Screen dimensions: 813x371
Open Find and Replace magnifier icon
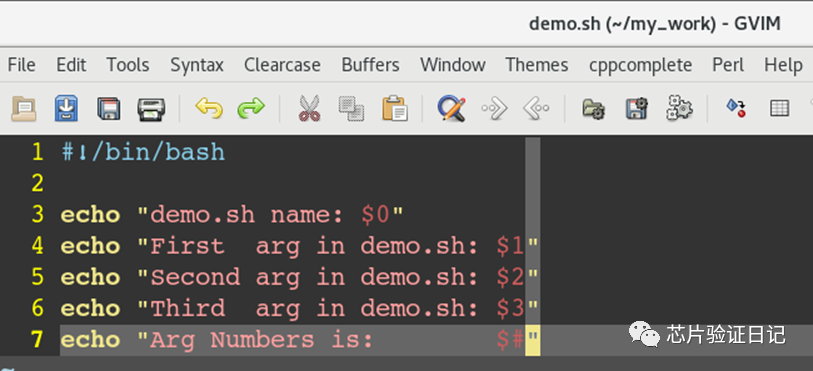pos(451,108)
